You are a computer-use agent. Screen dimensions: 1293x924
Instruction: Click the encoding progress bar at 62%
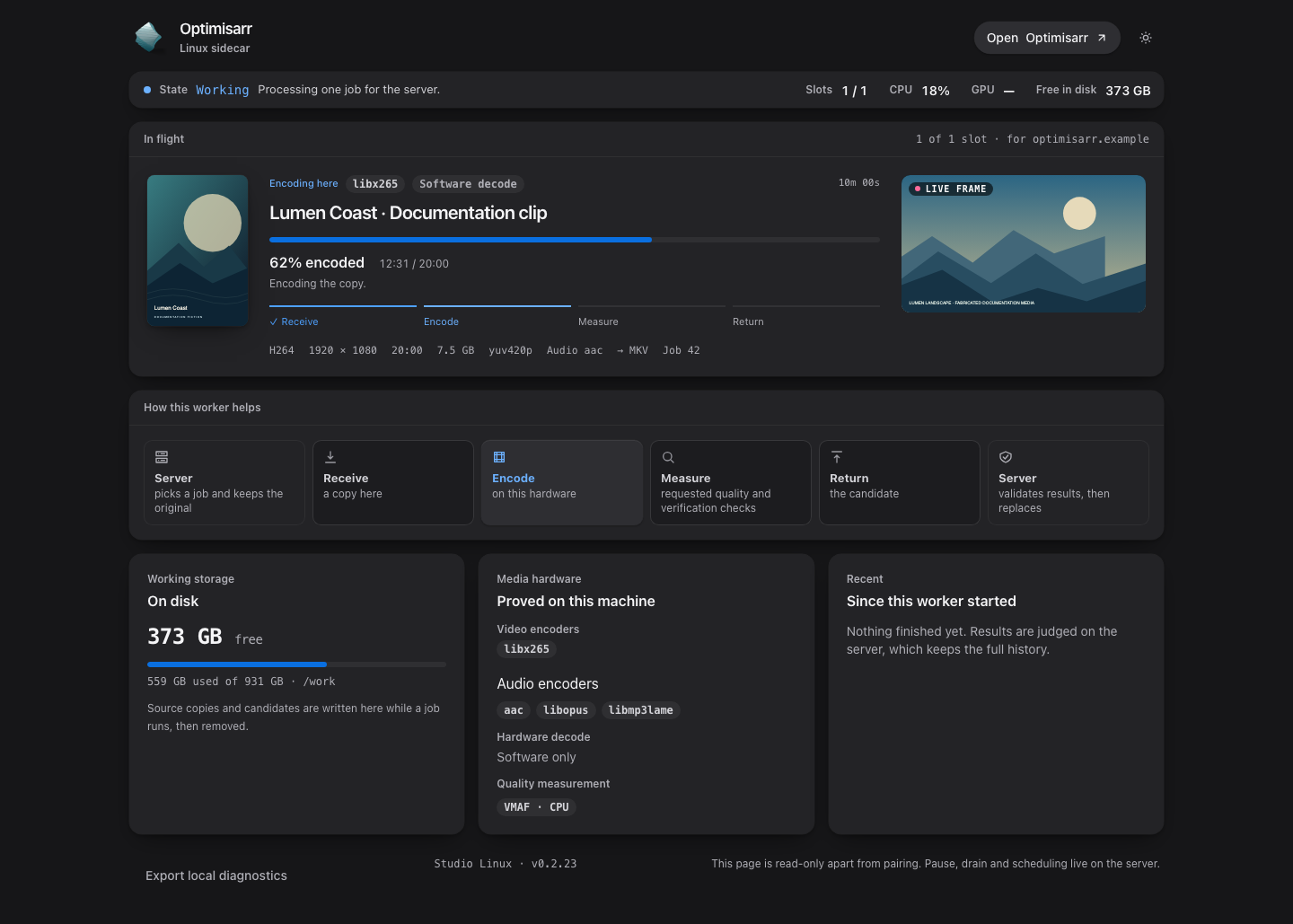(575, 240)
